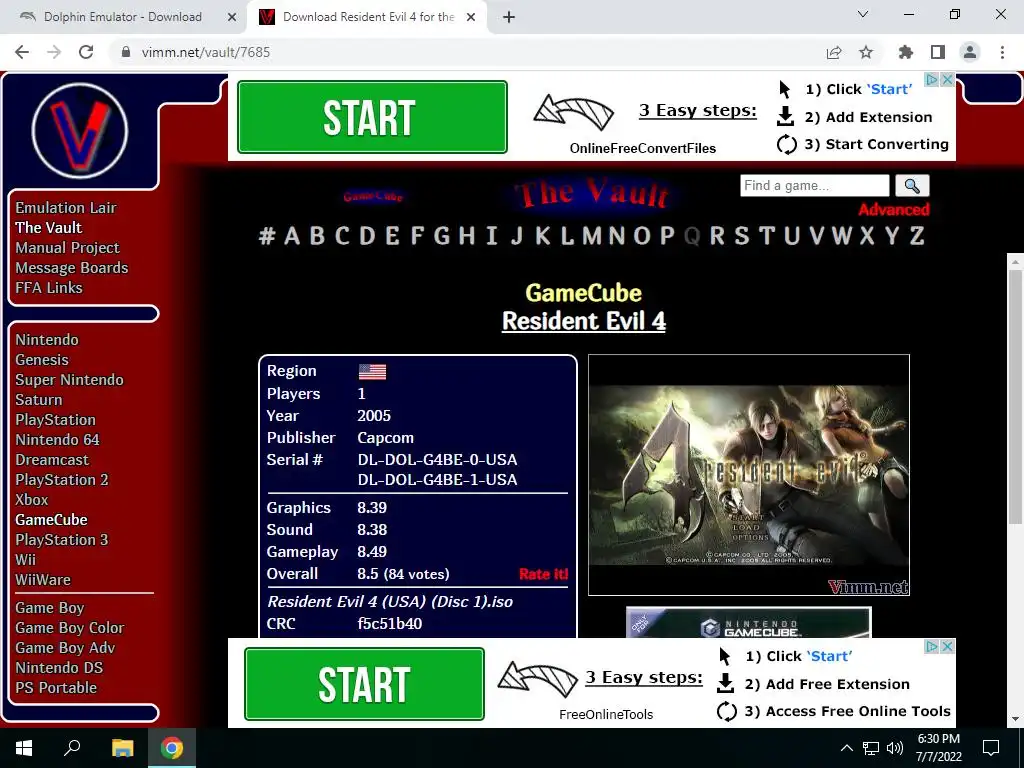The height and width of the screenshot is (768, 1024).
Task: Open the Windows Start menu
Action: tap(24, 748)
